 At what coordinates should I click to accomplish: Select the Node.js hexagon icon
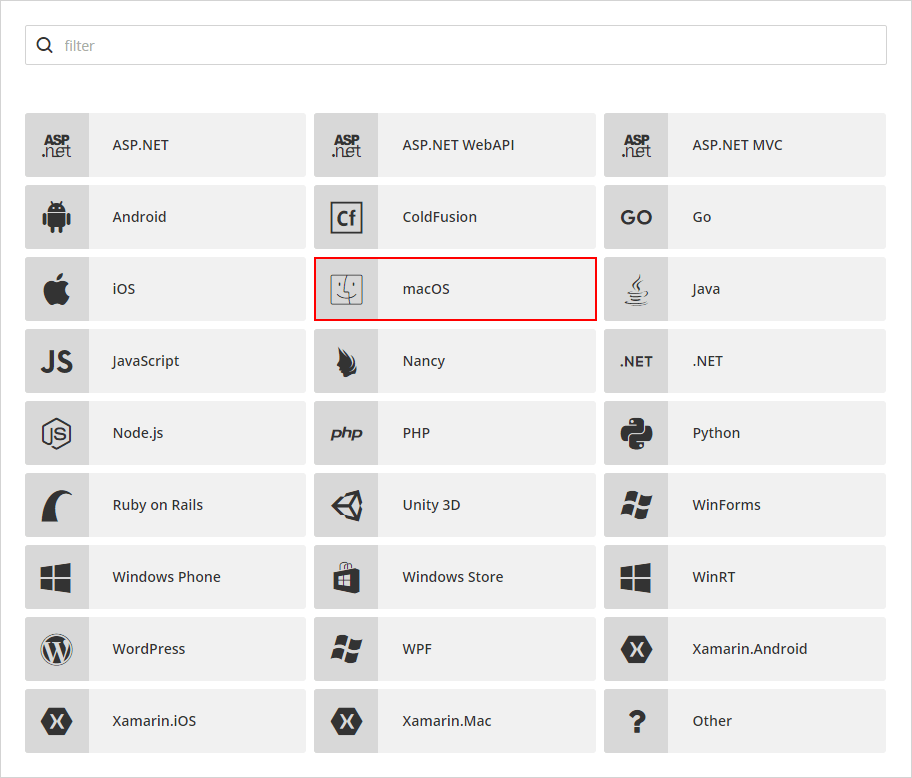pos(57,433)
